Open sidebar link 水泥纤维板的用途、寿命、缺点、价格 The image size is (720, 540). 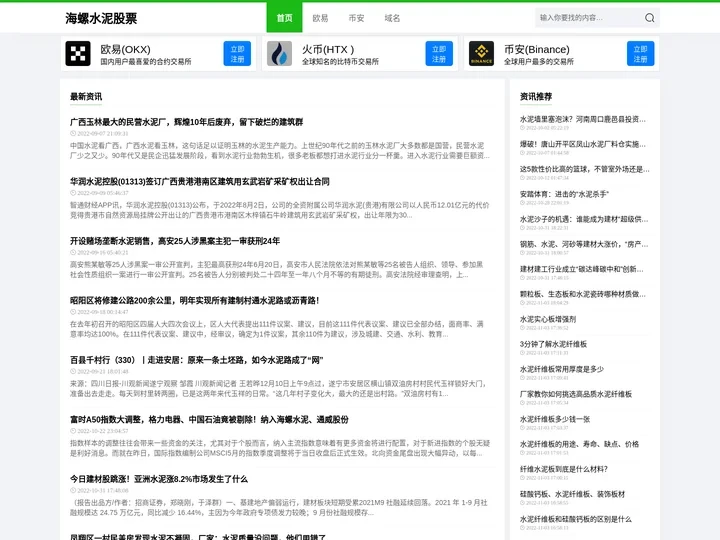point(579,444)
